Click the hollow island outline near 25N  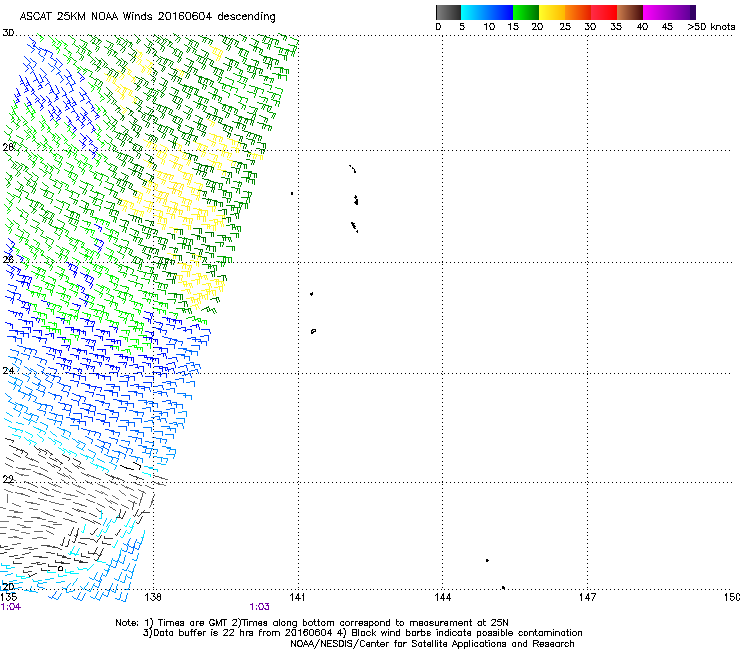(313, 331)
